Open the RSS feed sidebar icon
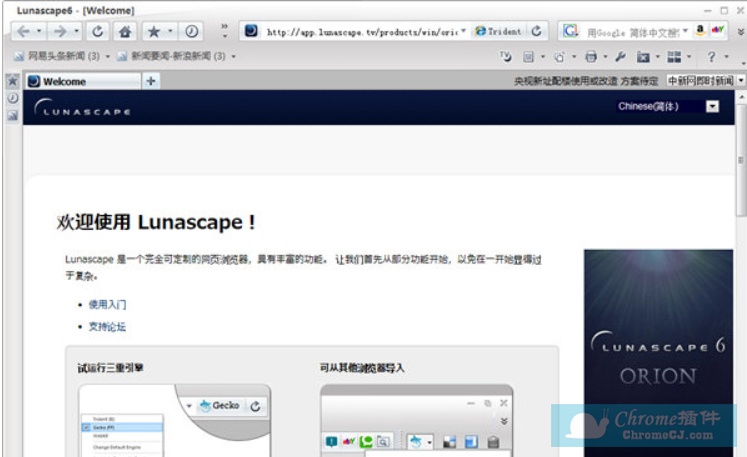This screenshot has height=457, width=747. 12,115
